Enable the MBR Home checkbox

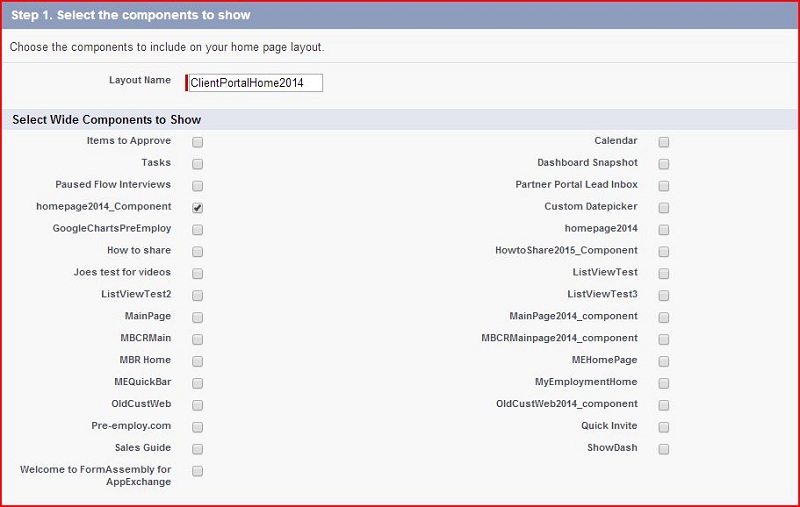[197, 361]
